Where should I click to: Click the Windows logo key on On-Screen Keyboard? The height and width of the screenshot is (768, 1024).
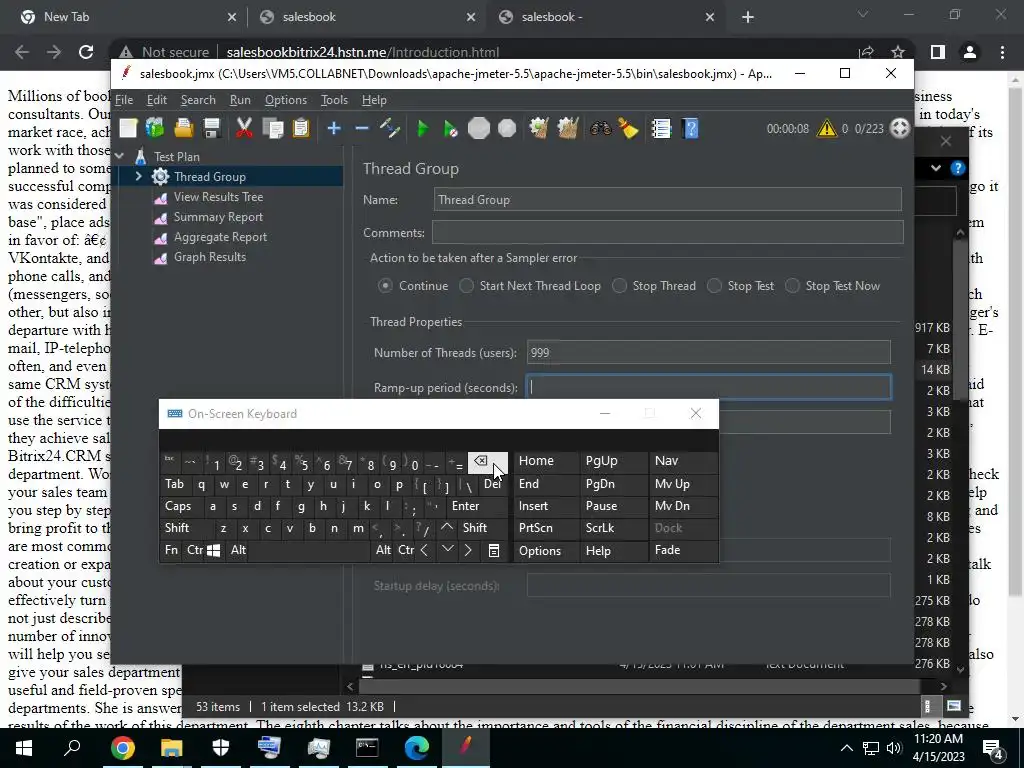point(214,551)
